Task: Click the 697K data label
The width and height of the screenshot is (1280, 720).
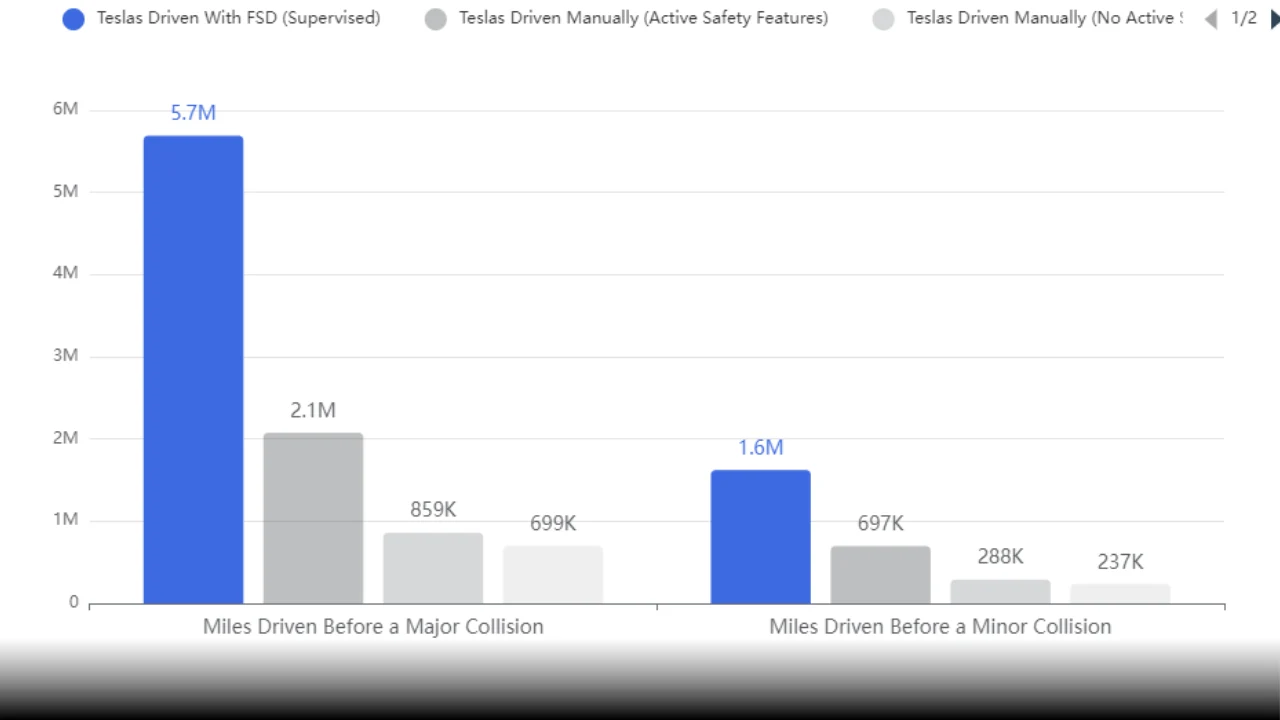Action: [881, 523]
